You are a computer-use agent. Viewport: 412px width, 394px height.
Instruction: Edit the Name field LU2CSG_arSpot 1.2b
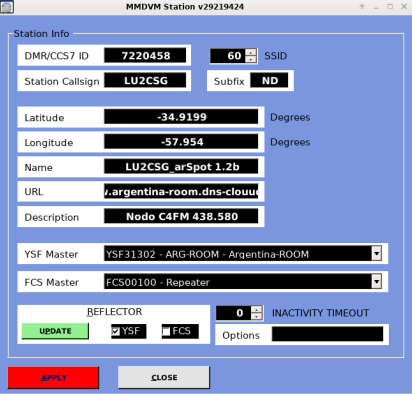click(181, 167)
